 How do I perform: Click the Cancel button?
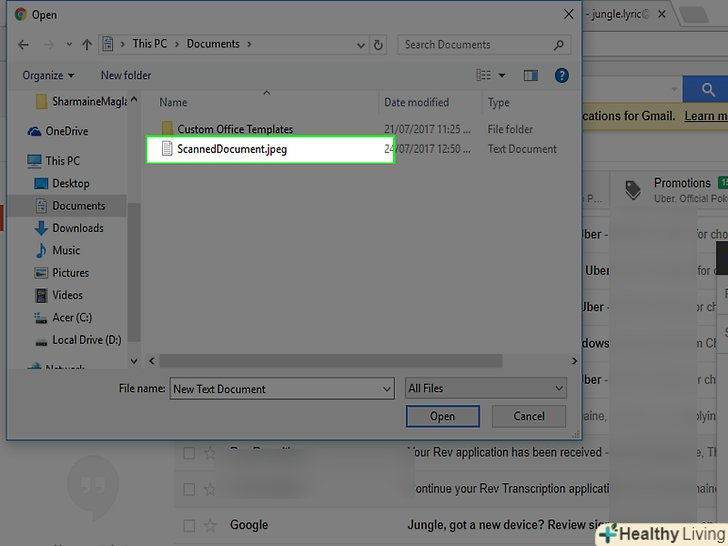[x=529, y=416]
